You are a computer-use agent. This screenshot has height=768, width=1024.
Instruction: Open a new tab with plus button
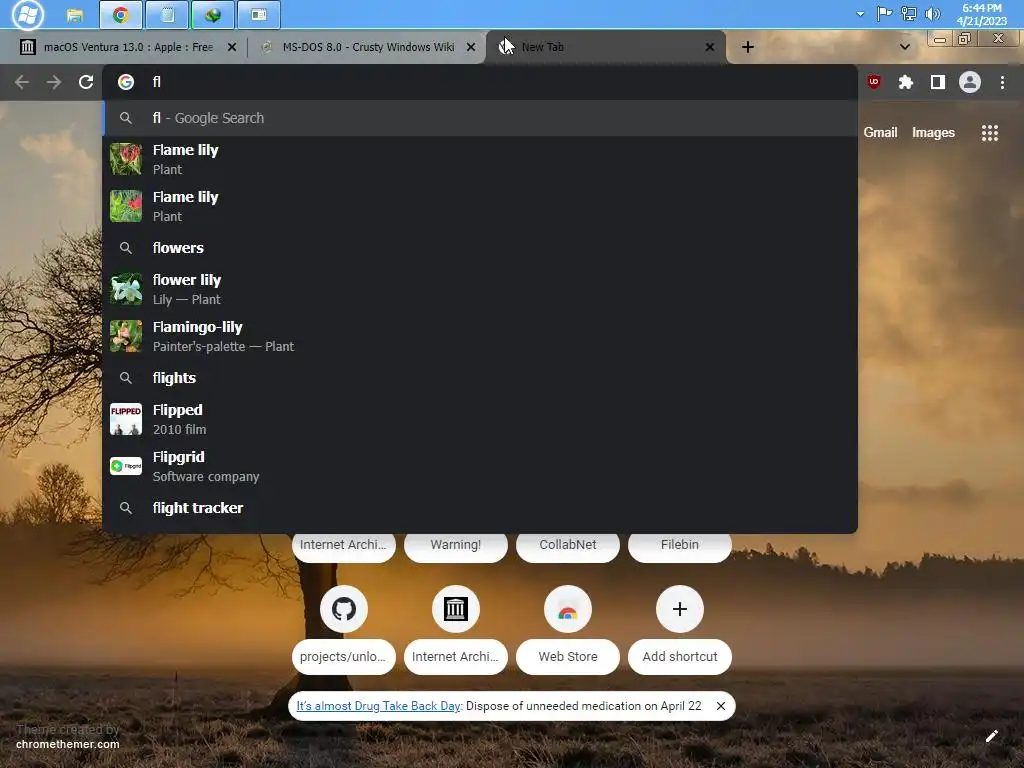(x=748, y=47)
